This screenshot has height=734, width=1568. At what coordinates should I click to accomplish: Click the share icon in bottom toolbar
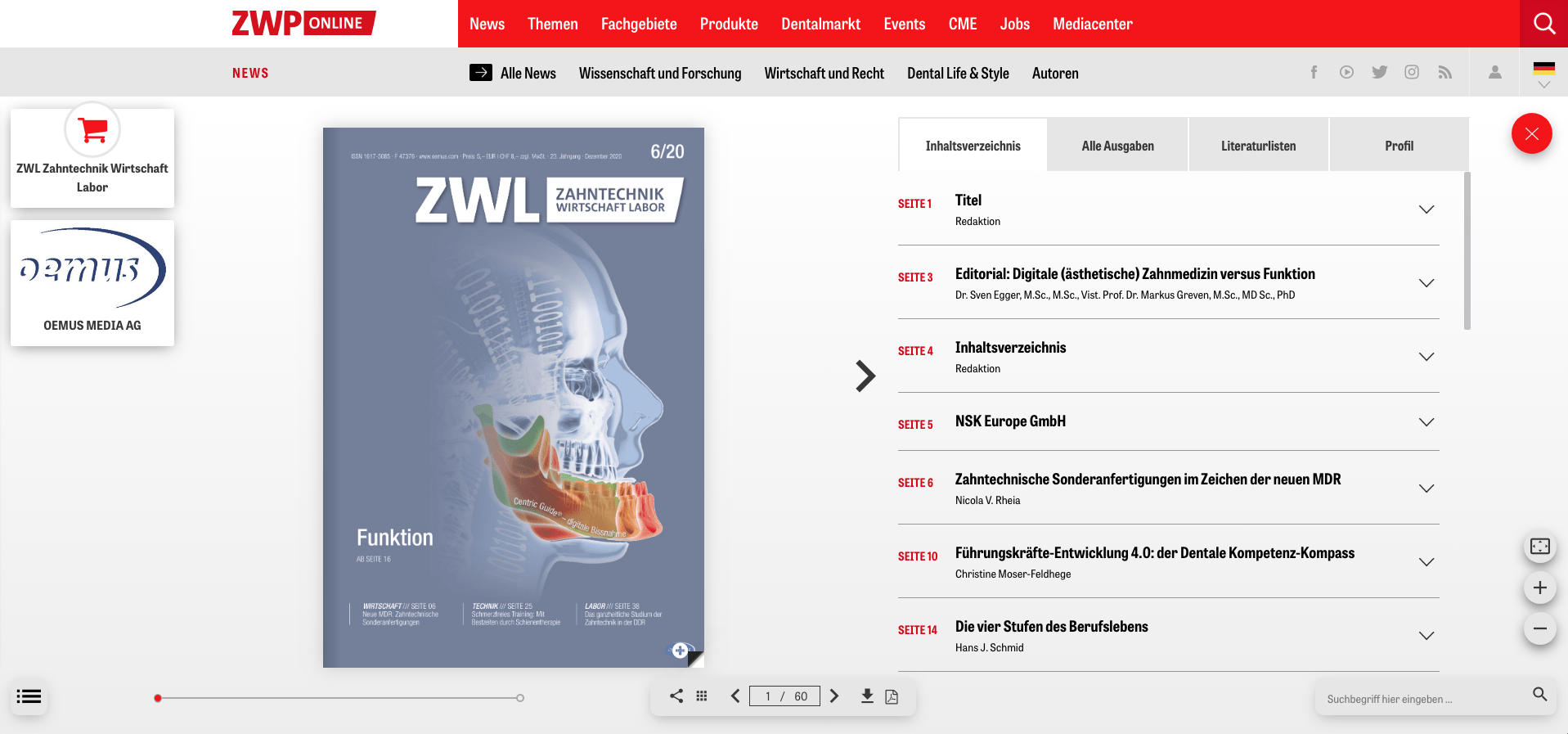point(676,696)
